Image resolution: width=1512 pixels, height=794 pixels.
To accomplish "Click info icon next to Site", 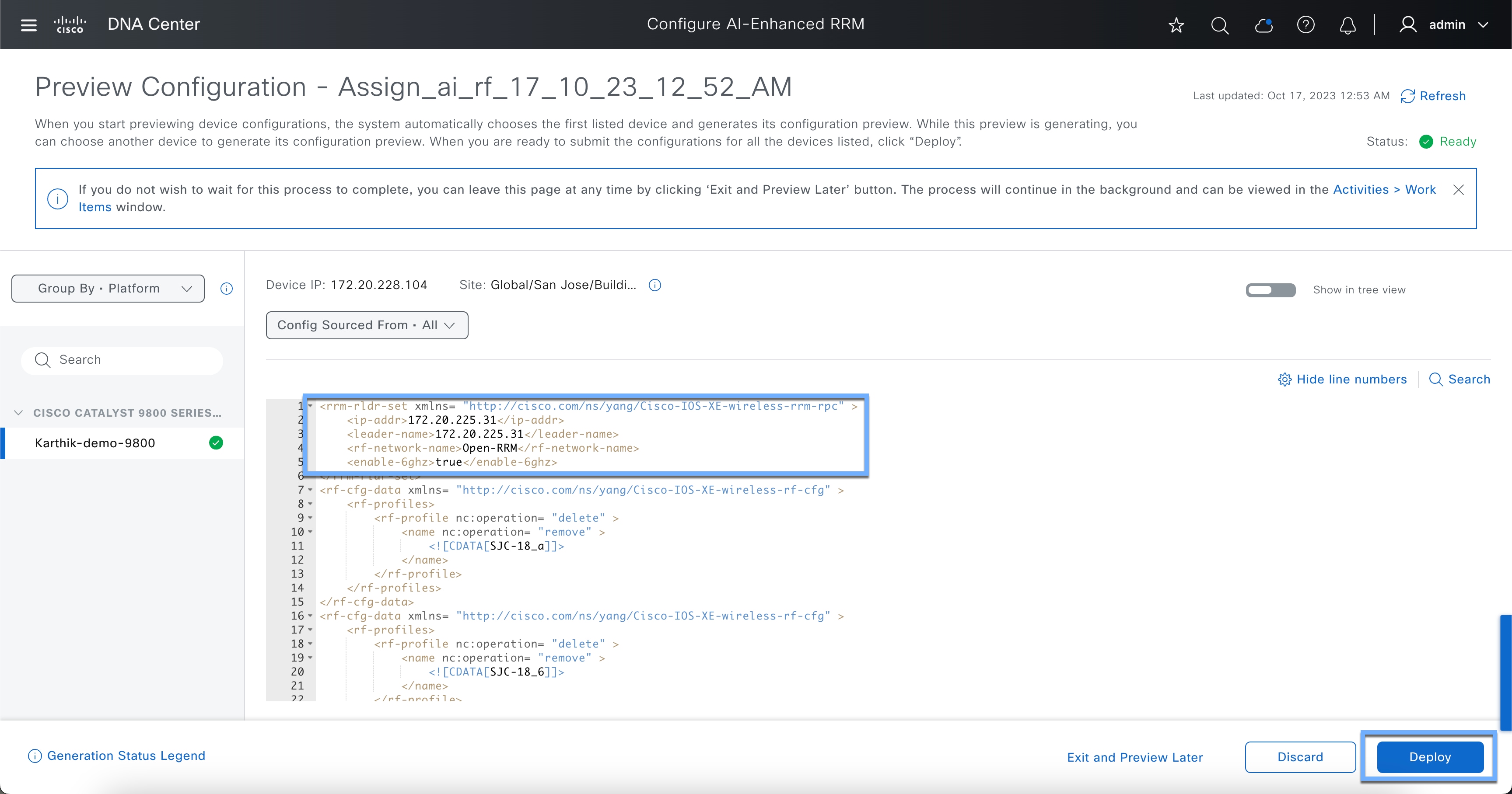I will pyautogui.click(x=655, y=285).
